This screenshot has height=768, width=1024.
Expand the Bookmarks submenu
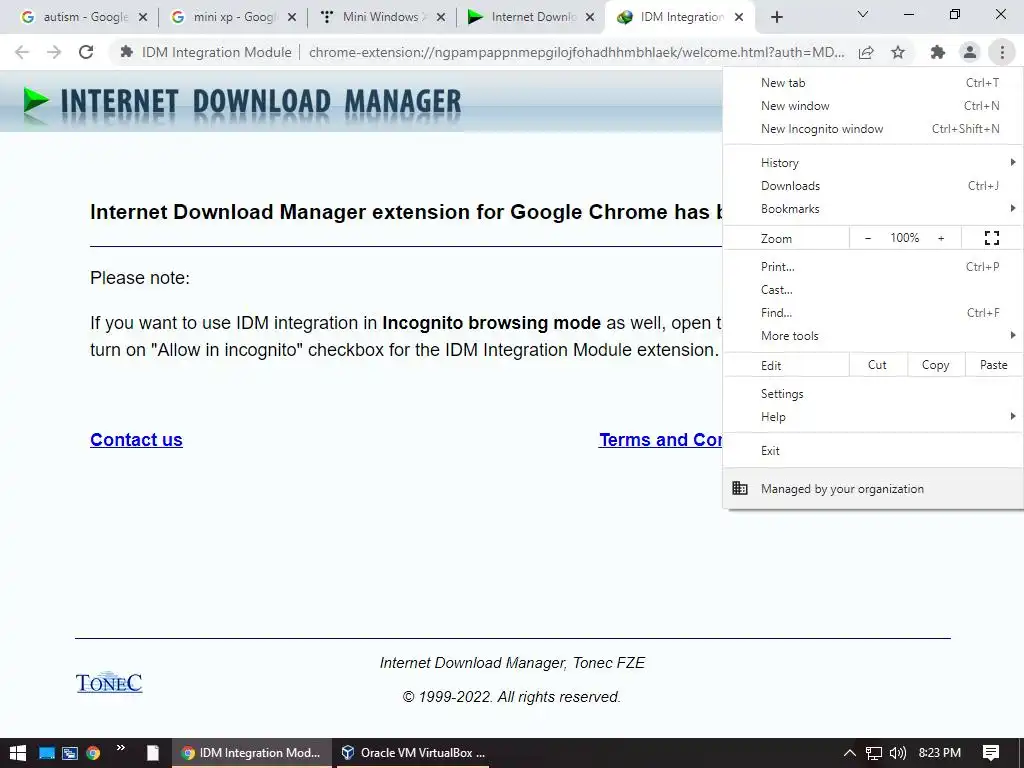click(x=873, y=209)
